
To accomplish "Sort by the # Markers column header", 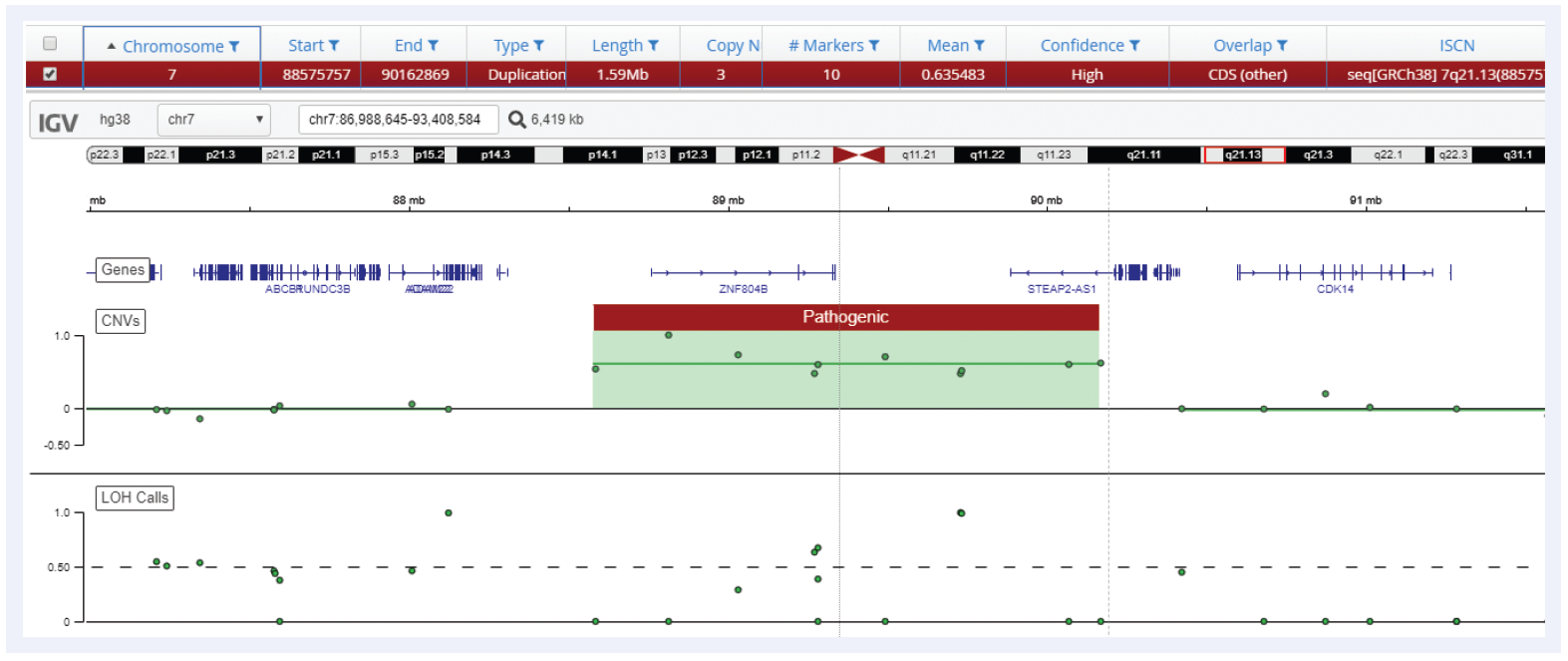I will (825, 46).
